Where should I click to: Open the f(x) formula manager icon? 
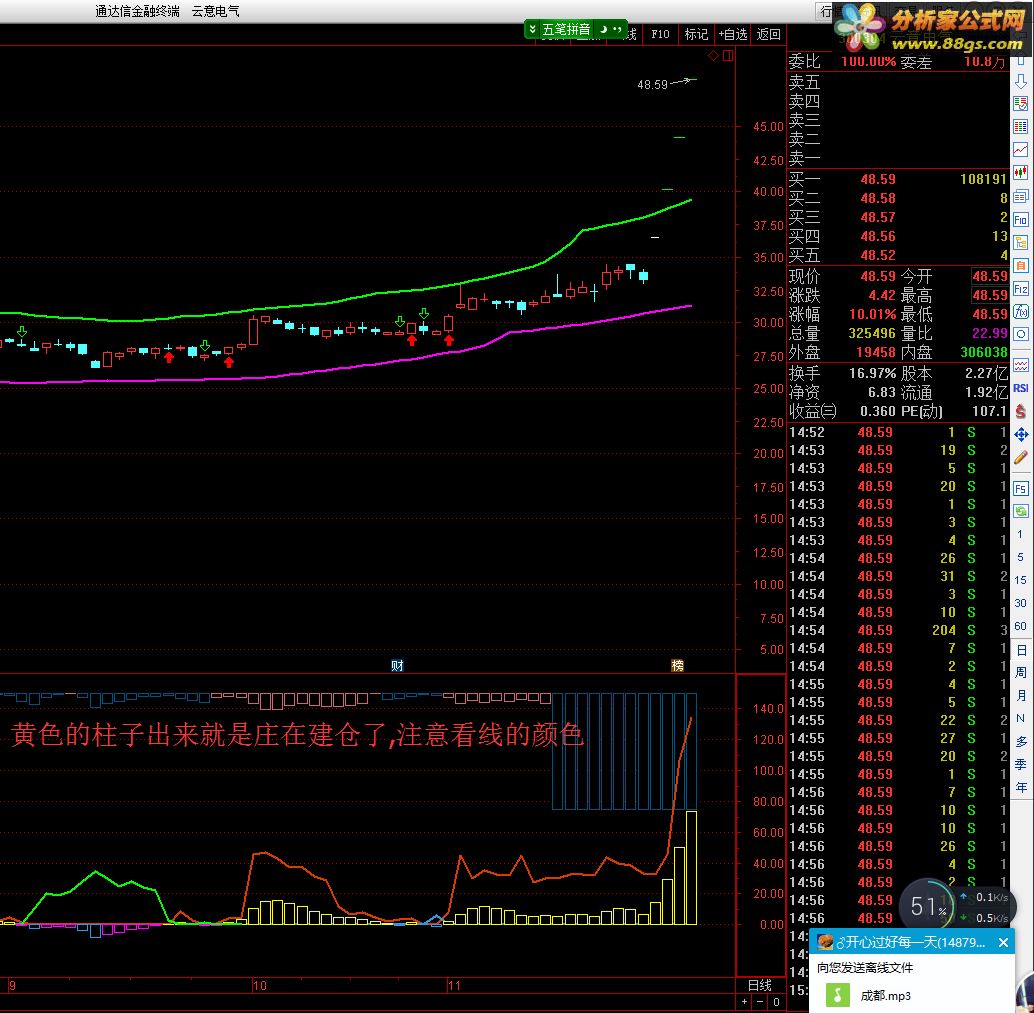point(1021,311)
